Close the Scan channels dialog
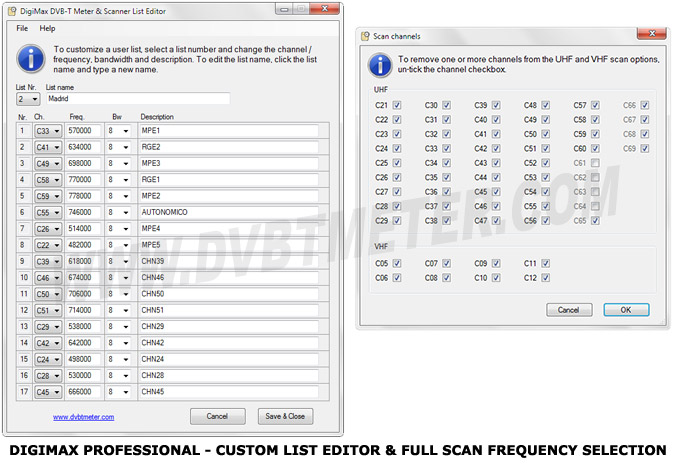 point(652,33)
